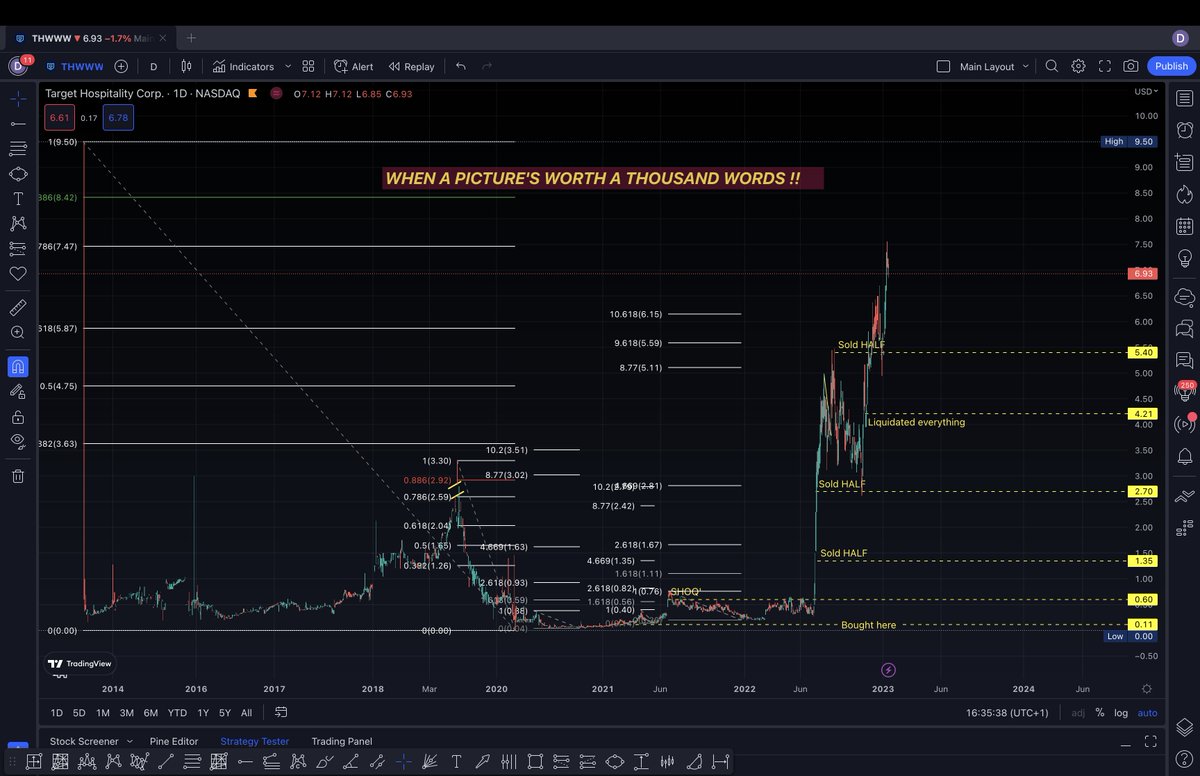Click the Replay button
Screen dimensions: 1200x776
tap(411, 66)
